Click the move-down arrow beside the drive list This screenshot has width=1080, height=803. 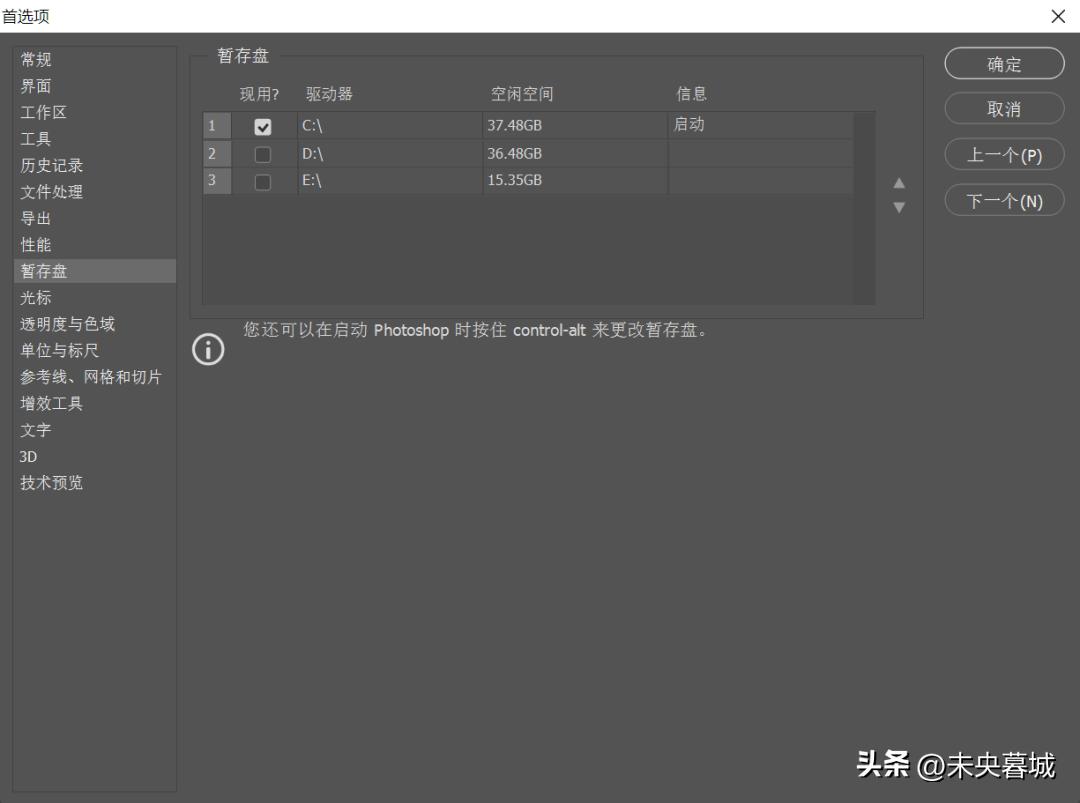coord(899,205)
